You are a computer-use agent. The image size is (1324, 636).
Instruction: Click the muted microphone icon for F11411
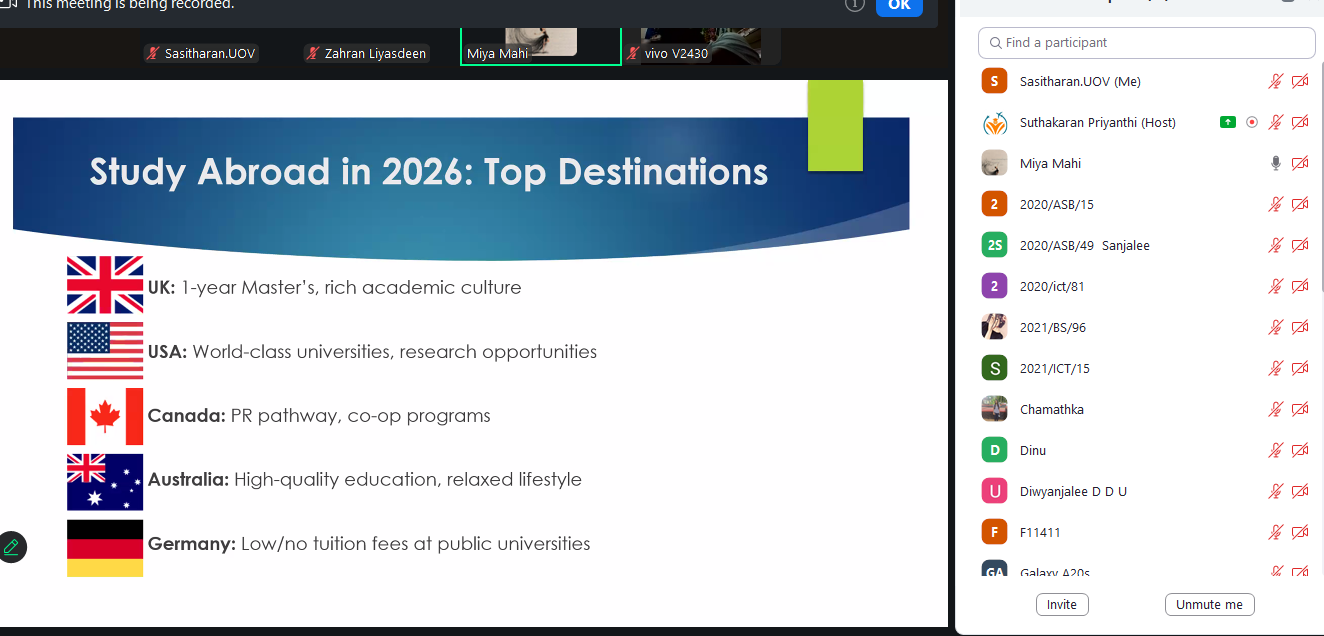point(1275,532)
